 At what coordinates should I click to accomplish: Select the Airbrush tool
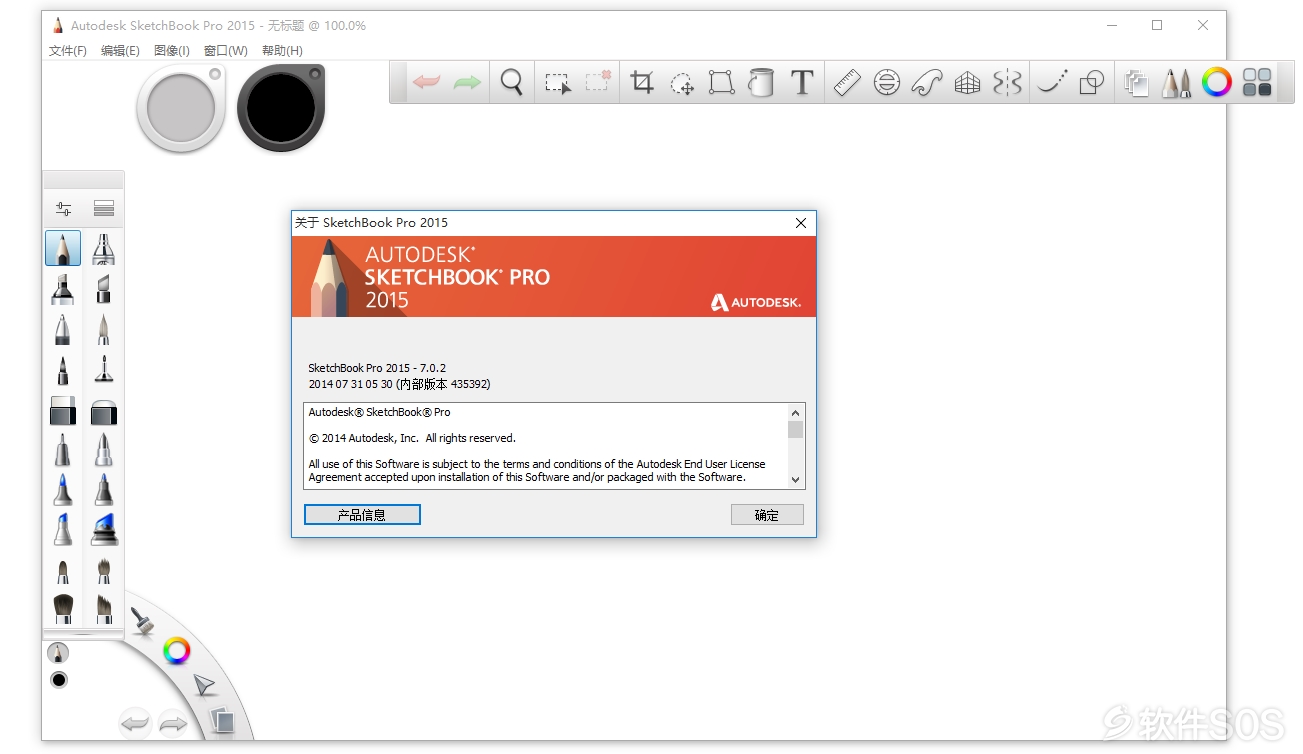click(103, 248)
